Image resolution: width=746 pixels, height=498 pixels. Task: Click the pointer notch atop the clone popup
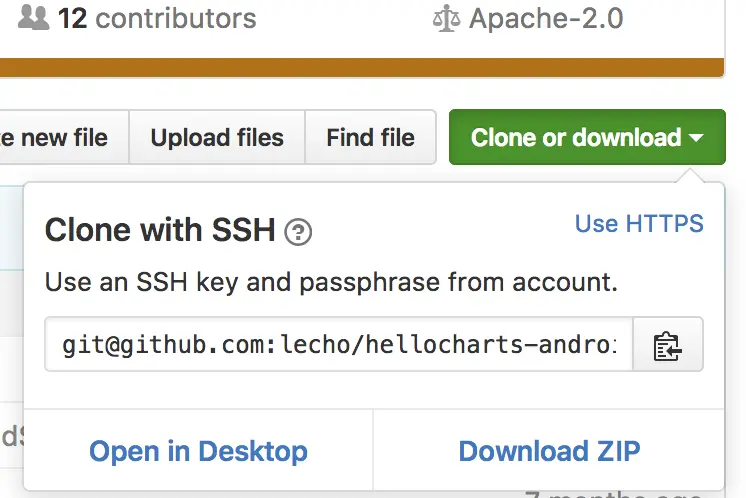[x=690, y=176]
